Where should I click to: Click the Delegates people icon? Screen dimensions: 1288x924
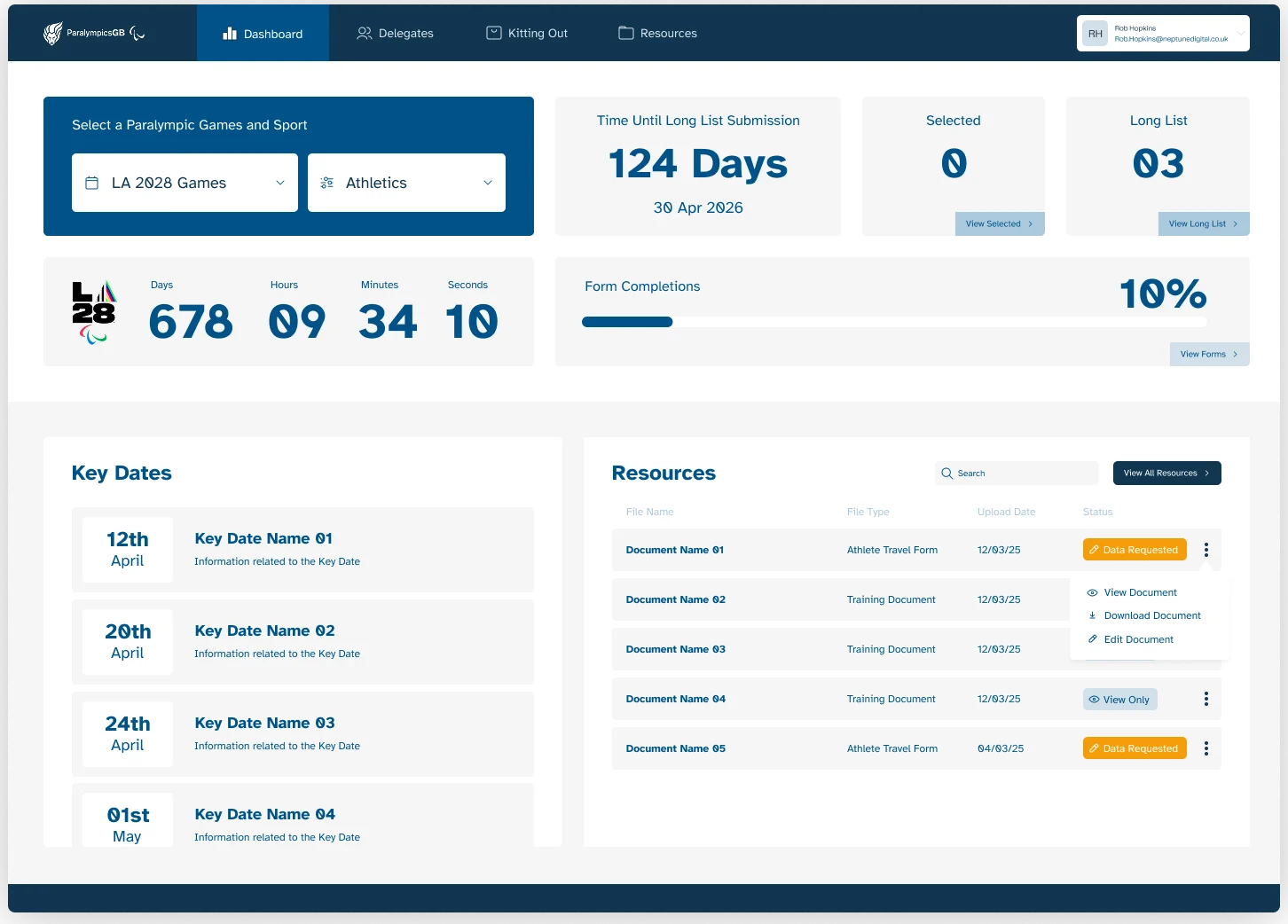[x=364, y=33]
